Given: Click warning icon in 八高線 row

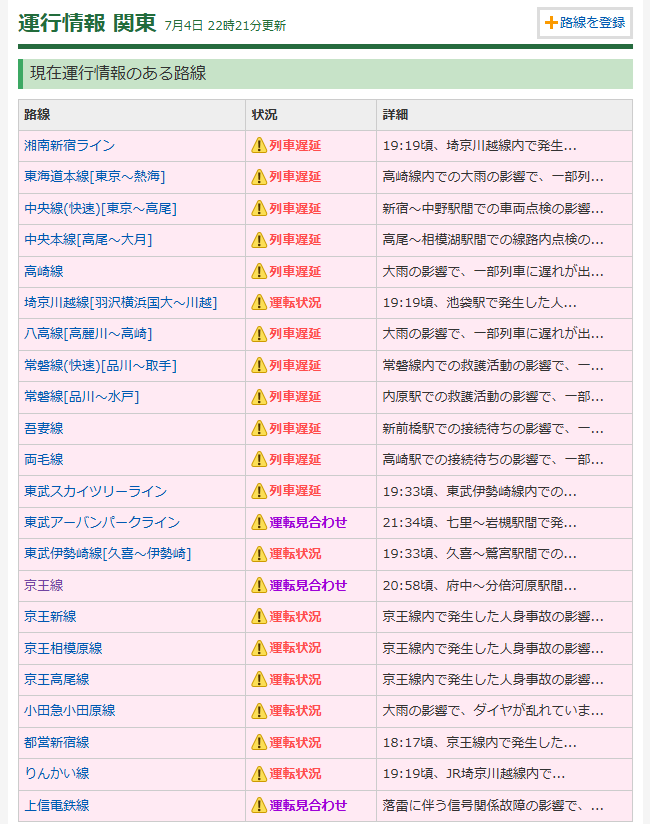Looking at the screenshot, I should pos(259,334).
